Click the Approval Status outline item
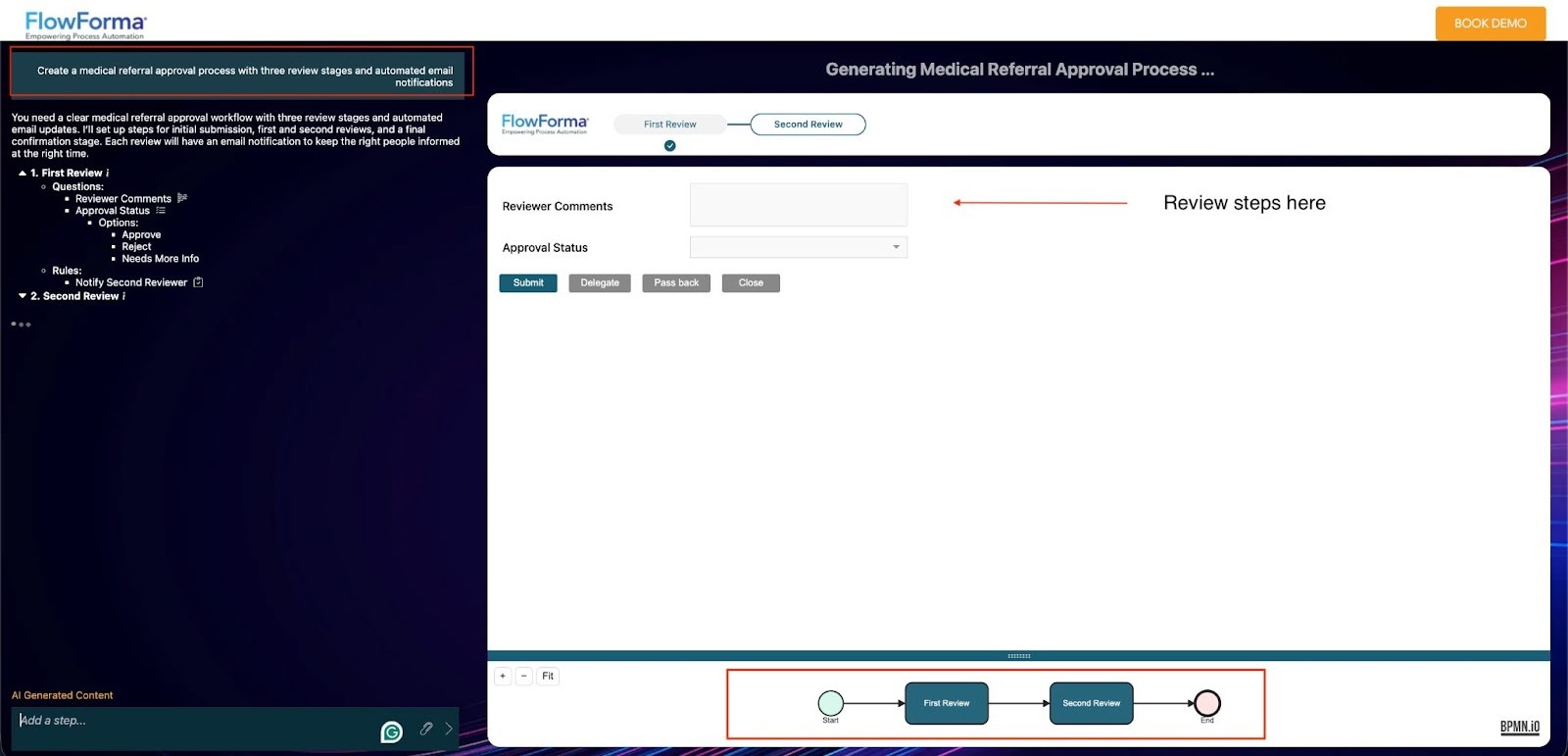 (113, 211)
